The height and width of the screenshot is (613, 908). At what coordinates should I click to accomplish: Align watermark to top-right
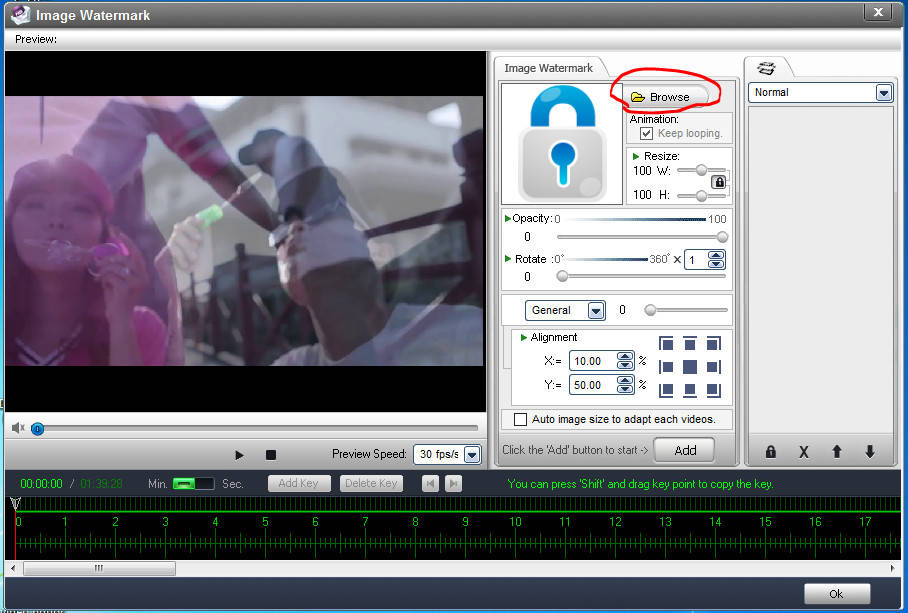click(713, 344)
